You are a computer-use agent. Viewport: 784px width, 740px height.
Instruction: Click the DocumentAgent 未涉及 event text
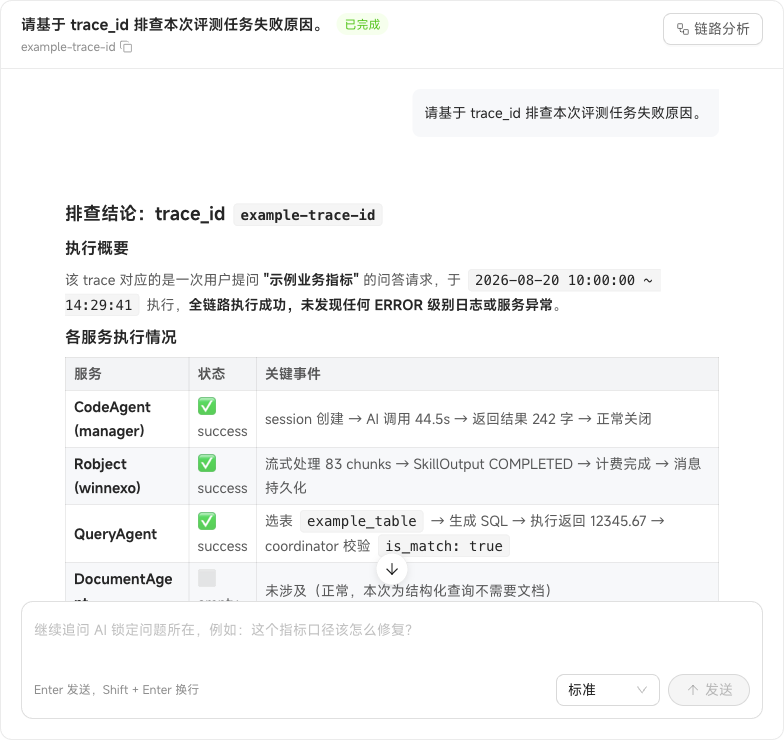pyautogui.click(x=408, y=590)
